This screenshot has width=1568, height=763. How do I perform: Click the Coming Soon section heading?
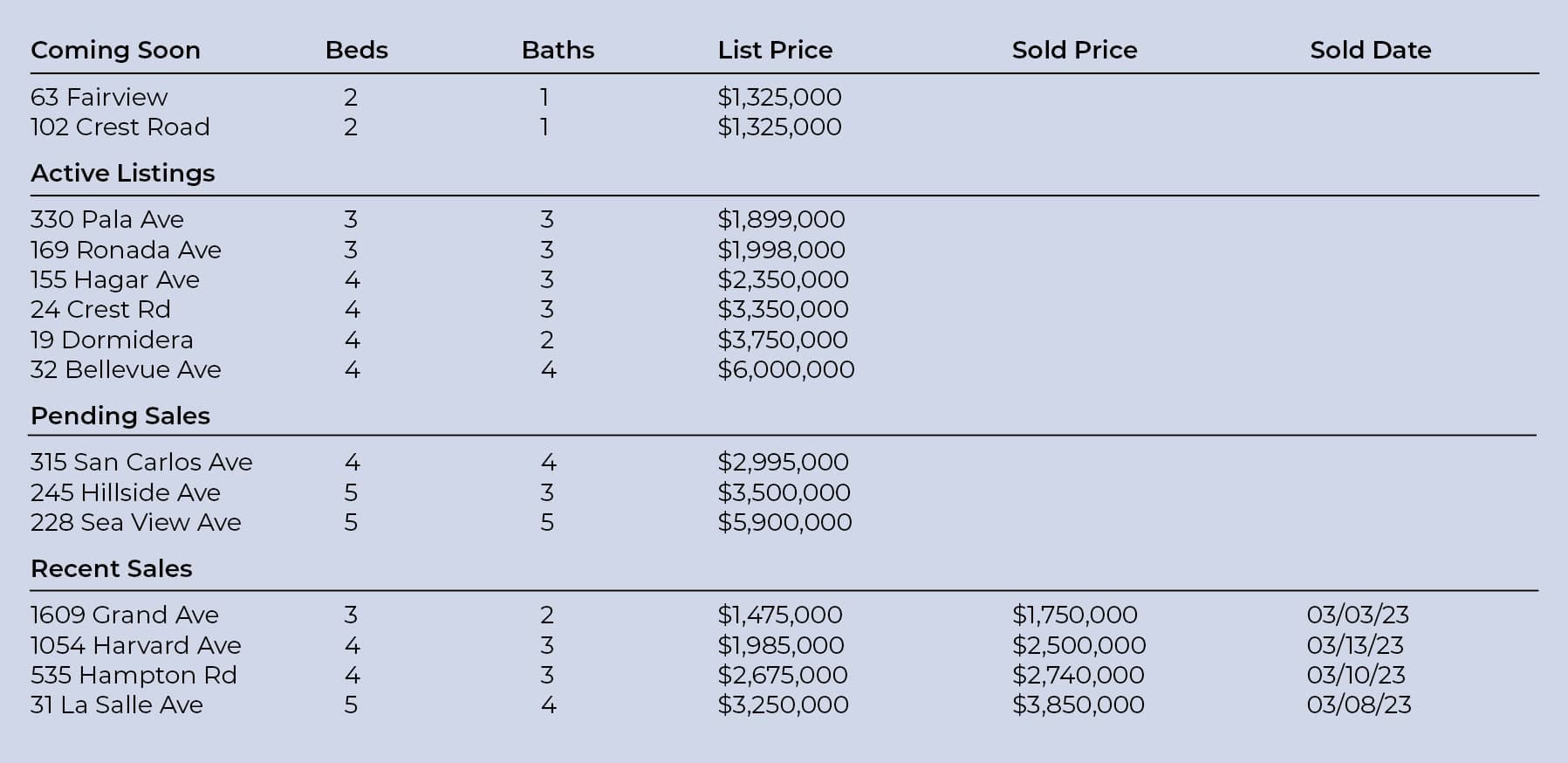(x=115, y=51)
